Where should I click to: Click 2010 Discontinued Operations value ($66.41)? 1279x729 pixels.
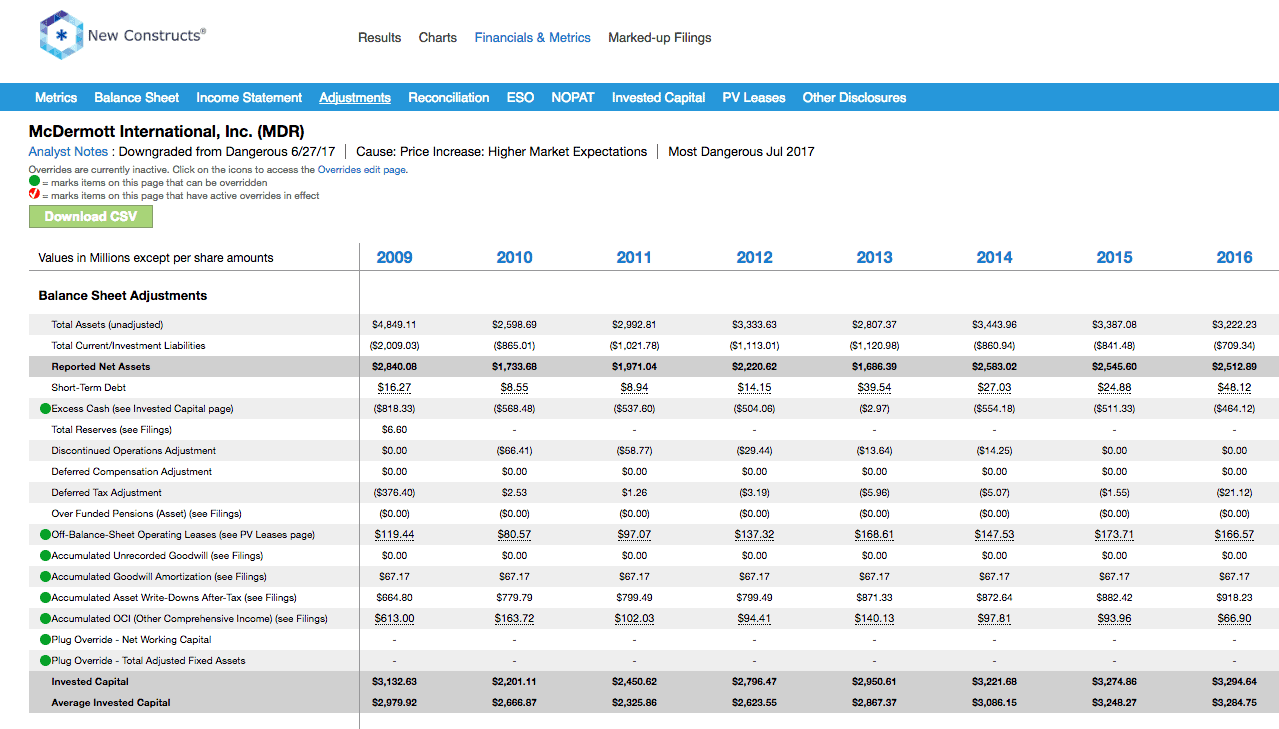(x=514, y=450)
